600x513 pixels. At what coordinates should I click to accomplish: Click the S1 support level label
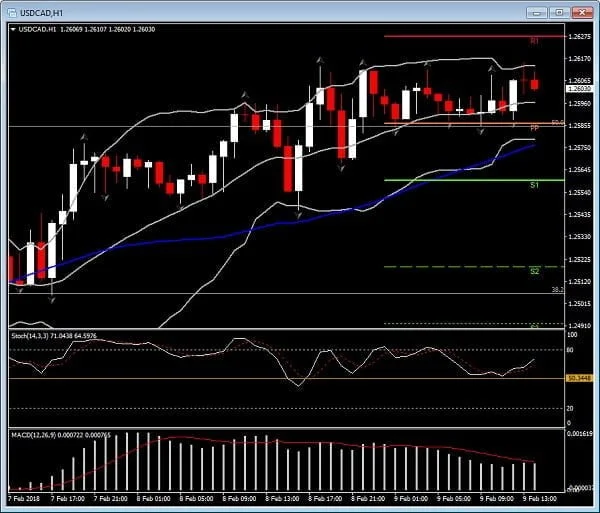coord(535,185)
